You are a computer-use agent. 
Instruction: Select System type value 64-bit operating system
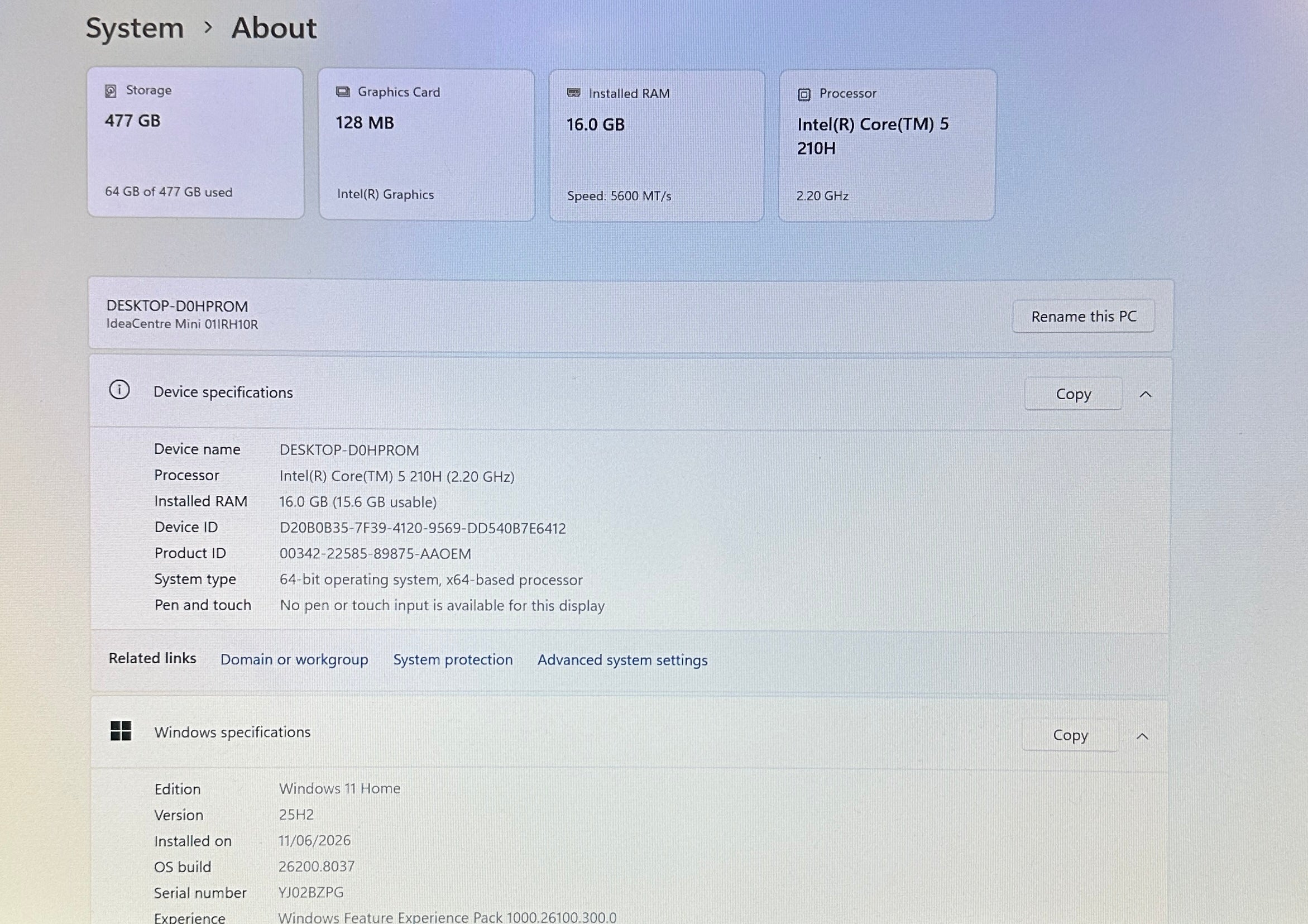point(430,580)
